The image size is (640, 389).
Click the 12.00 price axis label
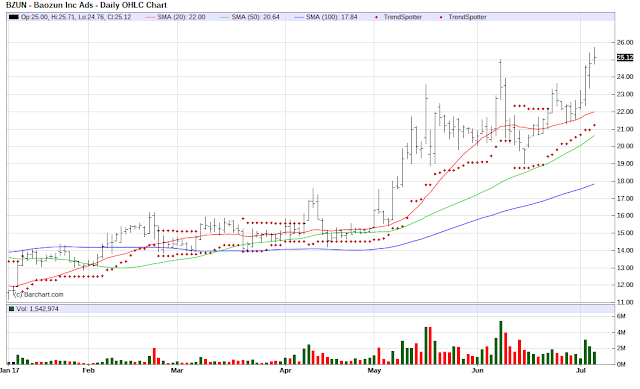click(625, 285)
